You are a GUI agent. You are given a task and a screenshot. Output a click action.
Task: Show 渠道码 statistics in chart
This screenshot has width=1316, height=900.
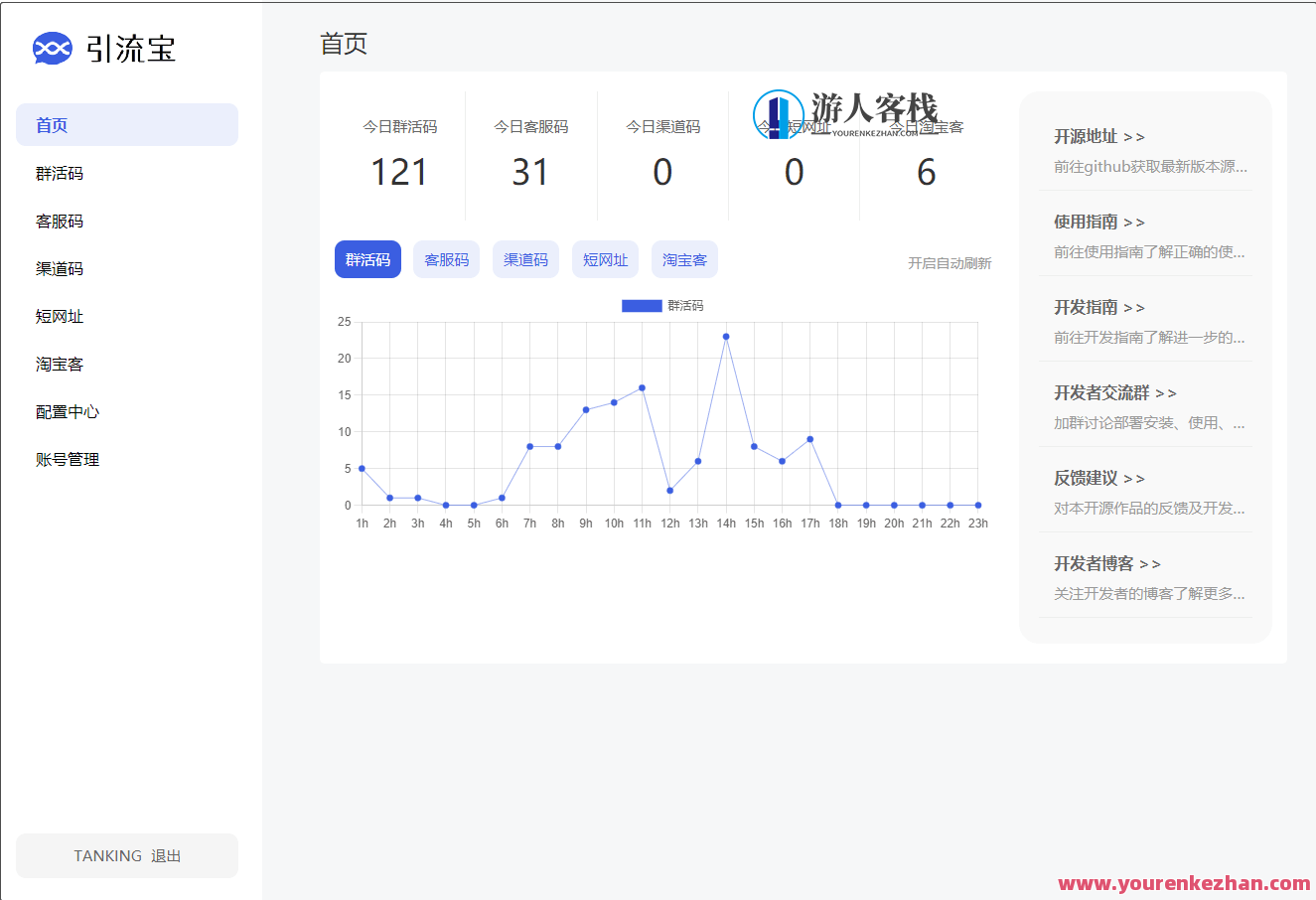pyautogui.click(x=525, y=259)
